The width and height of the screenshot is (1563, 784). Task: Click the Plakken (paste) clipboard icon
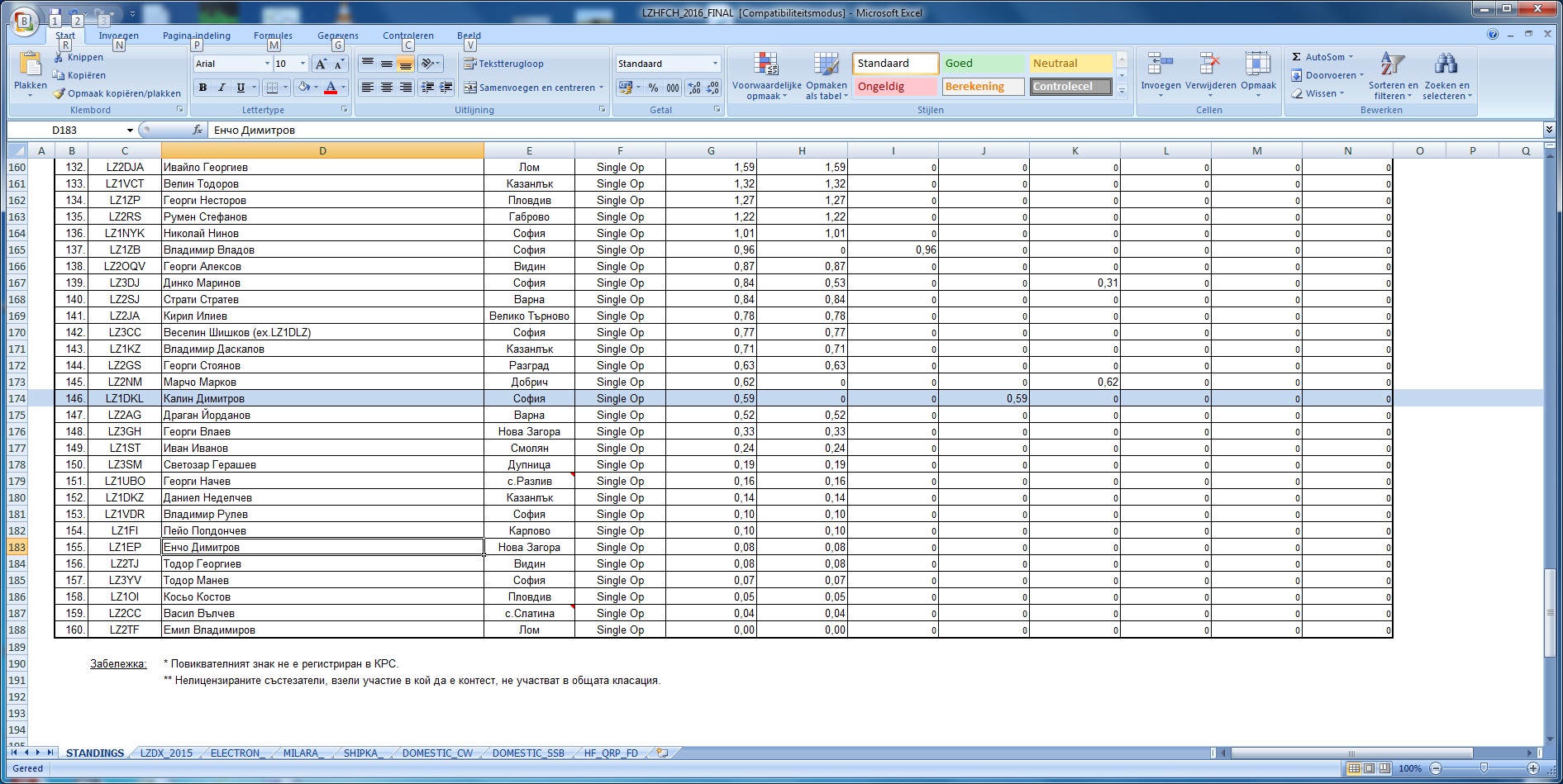(30, 64)
